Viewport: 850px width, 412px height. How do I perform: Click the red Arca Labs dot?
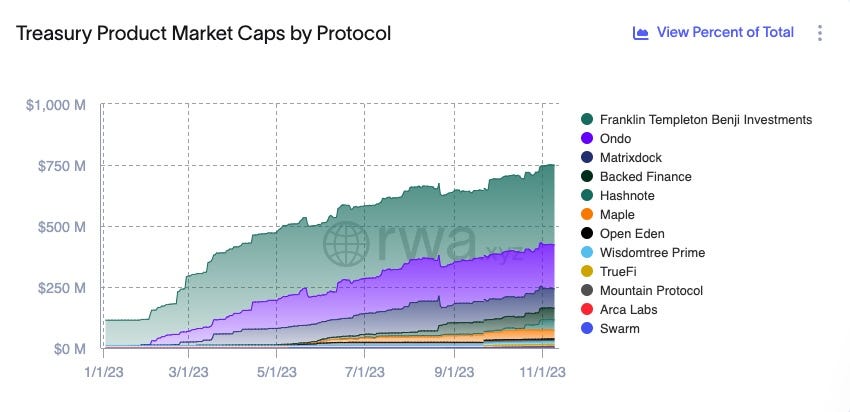(587, 310)
